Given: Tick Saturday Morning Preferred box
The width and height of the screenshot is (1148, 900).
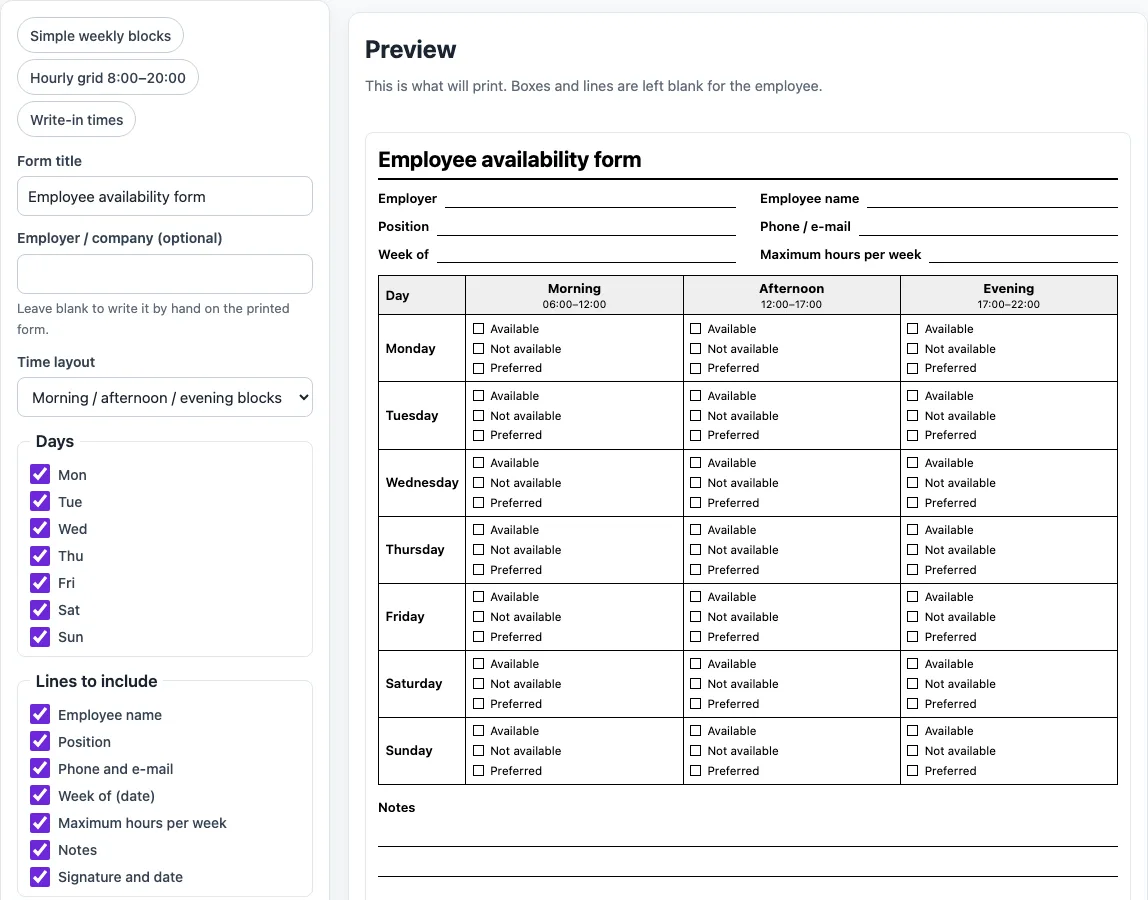Looking at the screenshot, I should 479,704.
